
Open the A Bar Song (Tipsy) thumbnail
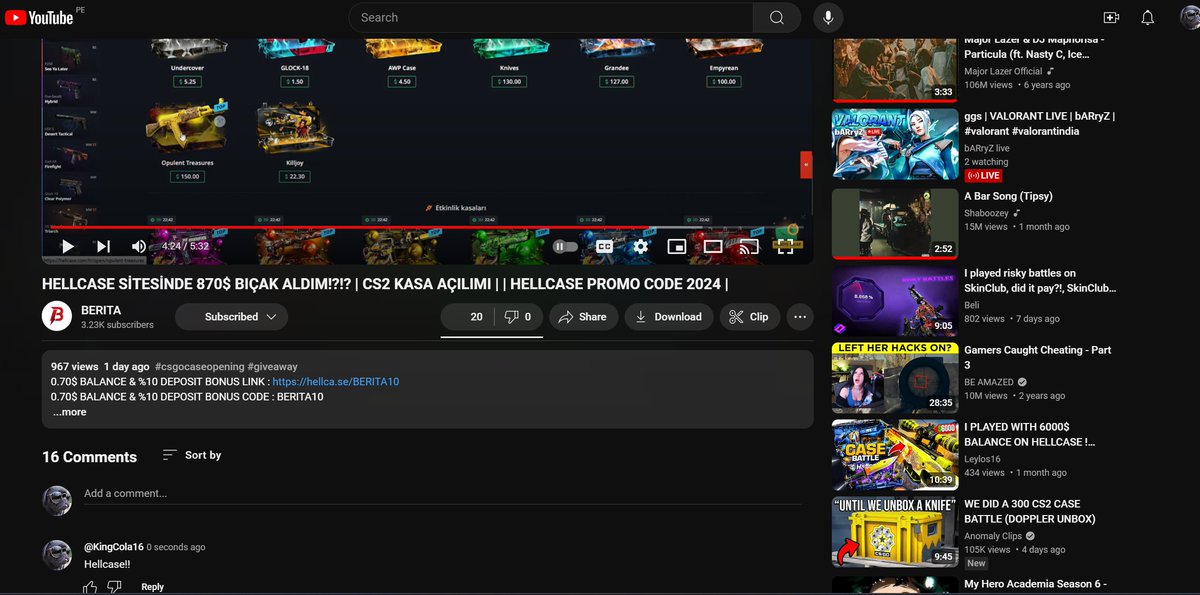[x=895, y=223]
